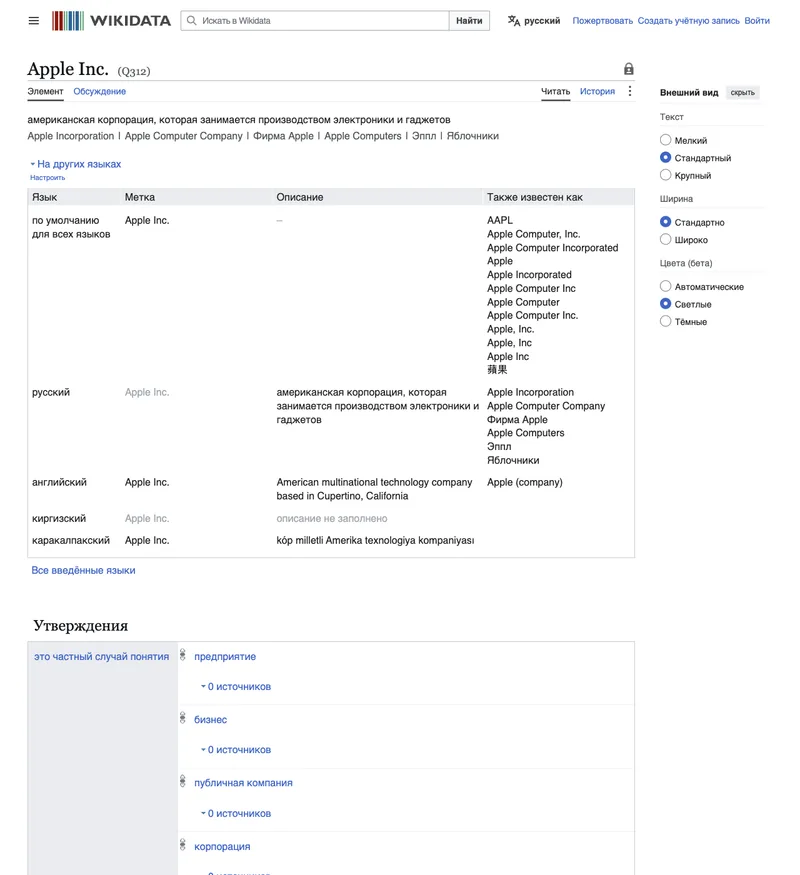Screen dimensions: 800x875
Task: Open the предприятие value link
Action: coord(225,656)
